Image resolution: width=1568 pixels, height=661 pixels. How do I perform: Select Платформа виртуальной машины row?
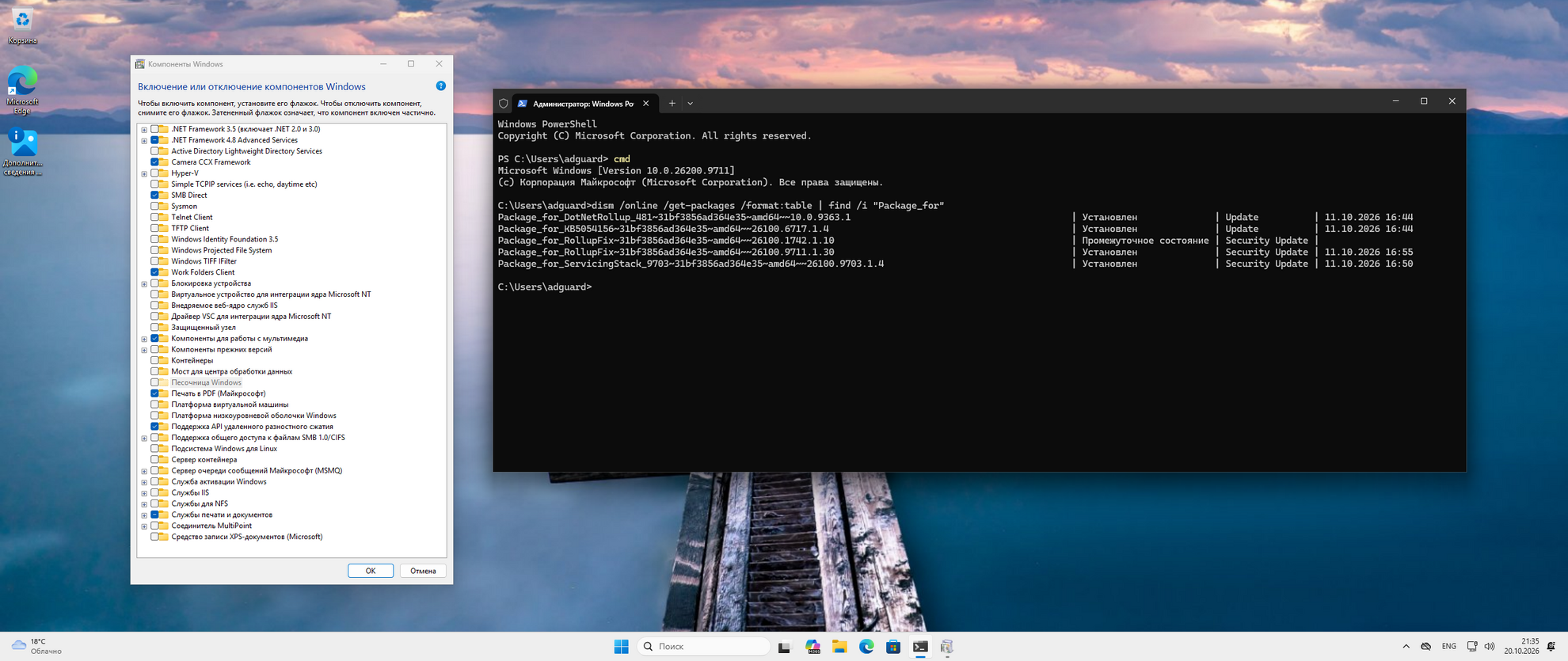pyautogui.click(x=230, y=405)
